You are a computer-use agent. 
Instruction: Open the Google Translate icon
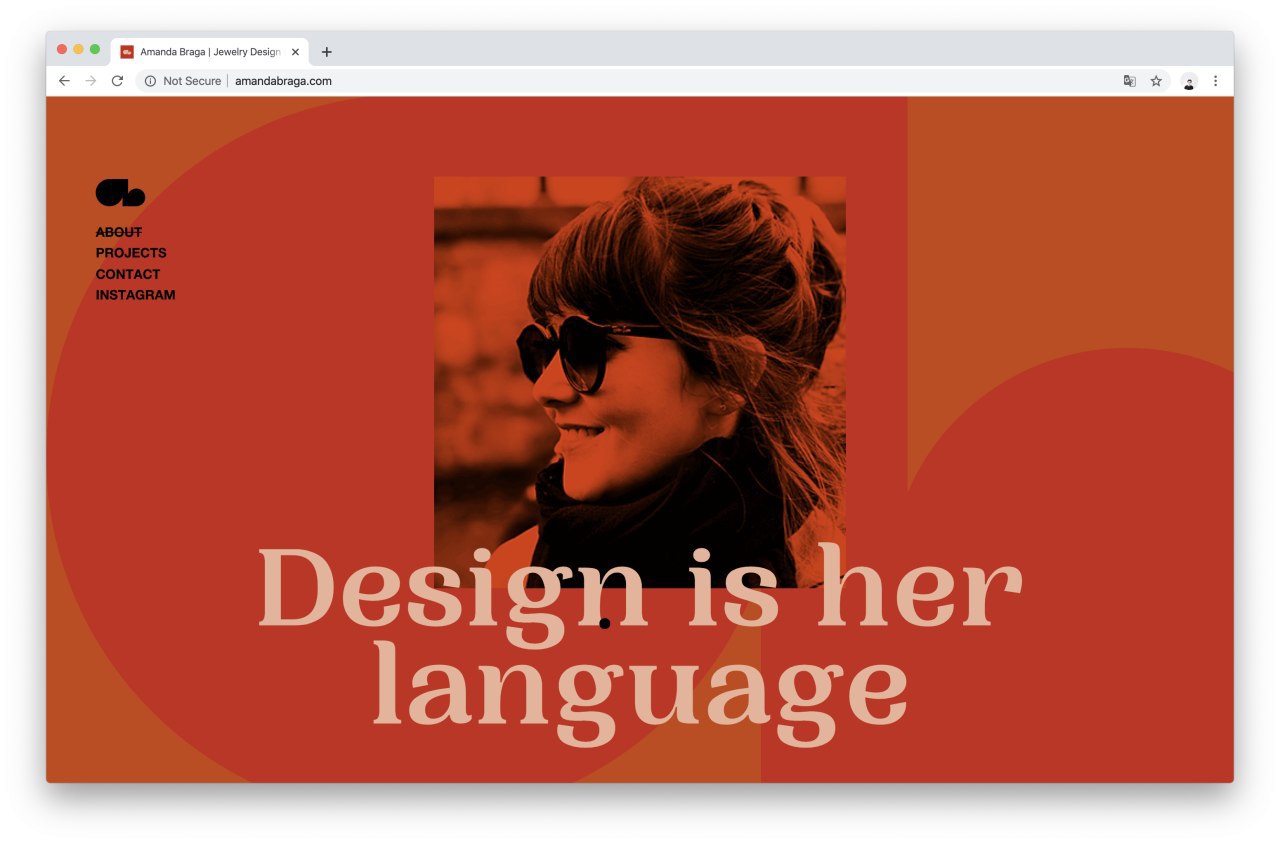1129,81
